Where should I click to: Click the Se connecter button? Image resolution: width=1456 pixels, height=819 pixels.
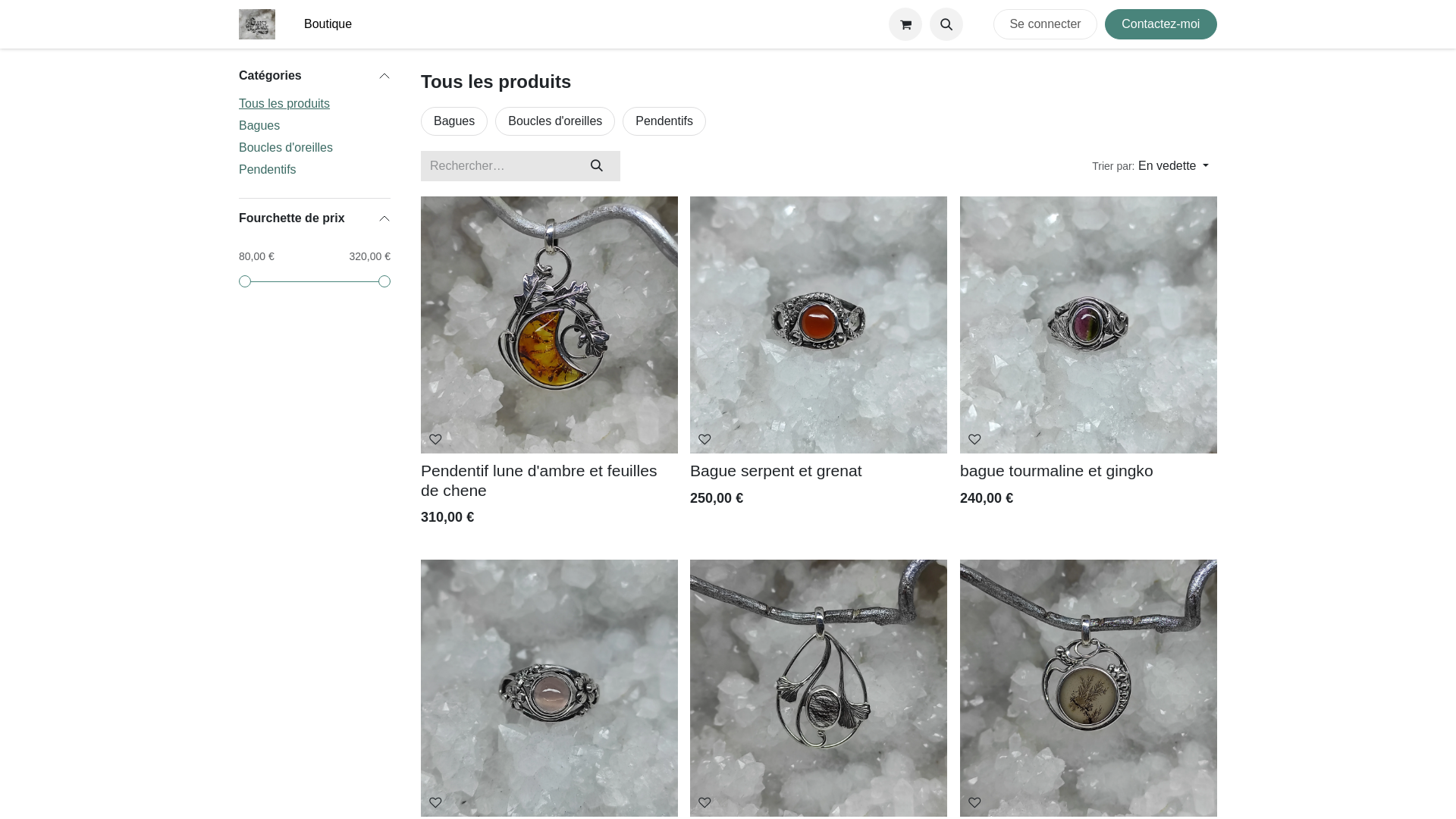click(x=1045, y=24)
